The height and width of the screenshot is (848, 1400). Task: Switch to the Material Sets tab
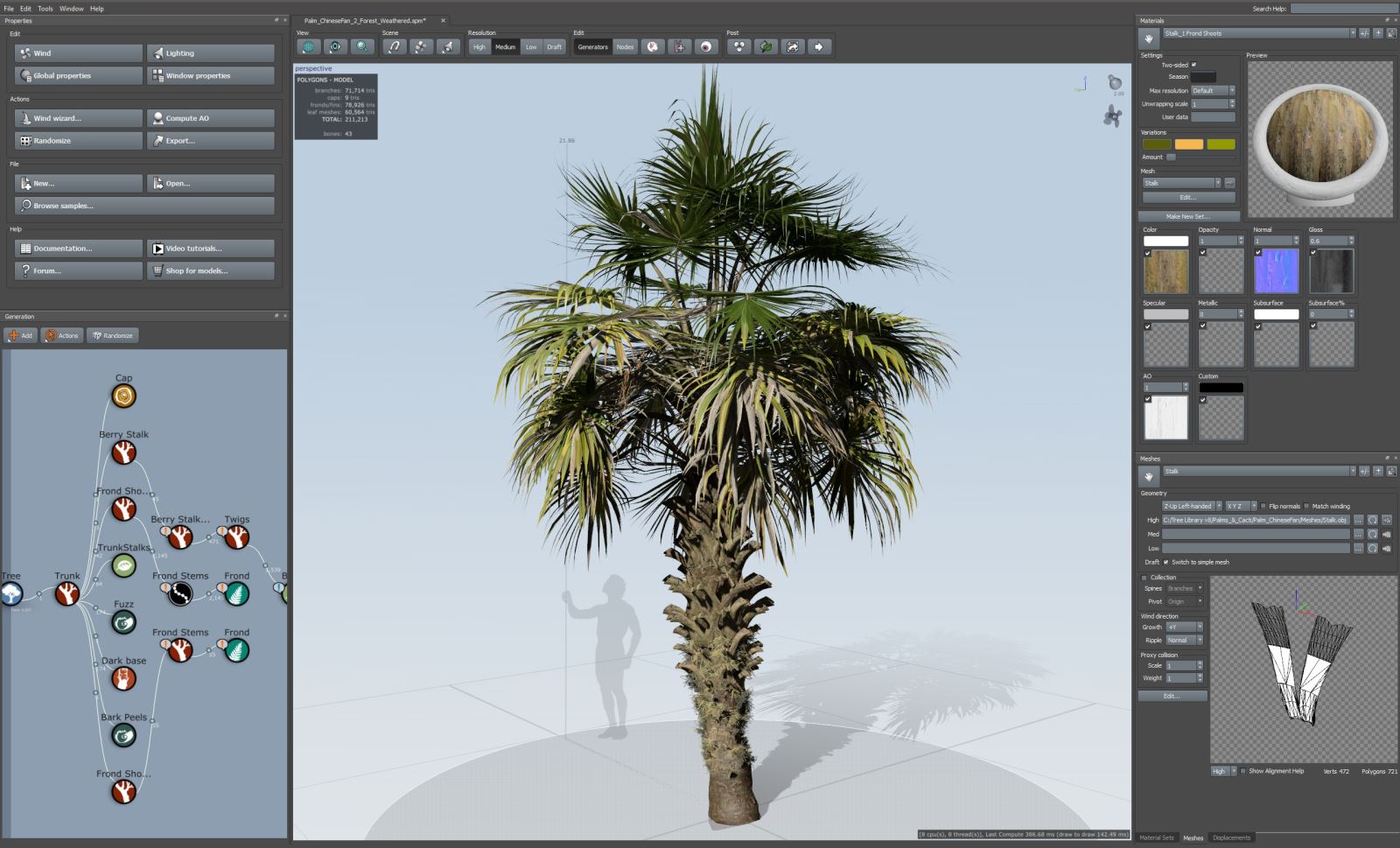pyautogui.click(x=1157, y=837)
